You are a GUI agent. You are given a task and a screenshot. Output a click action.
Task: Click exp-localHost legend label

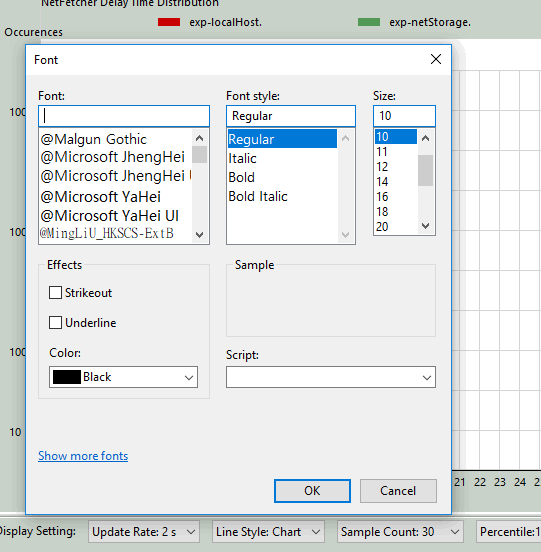point(226,22)
